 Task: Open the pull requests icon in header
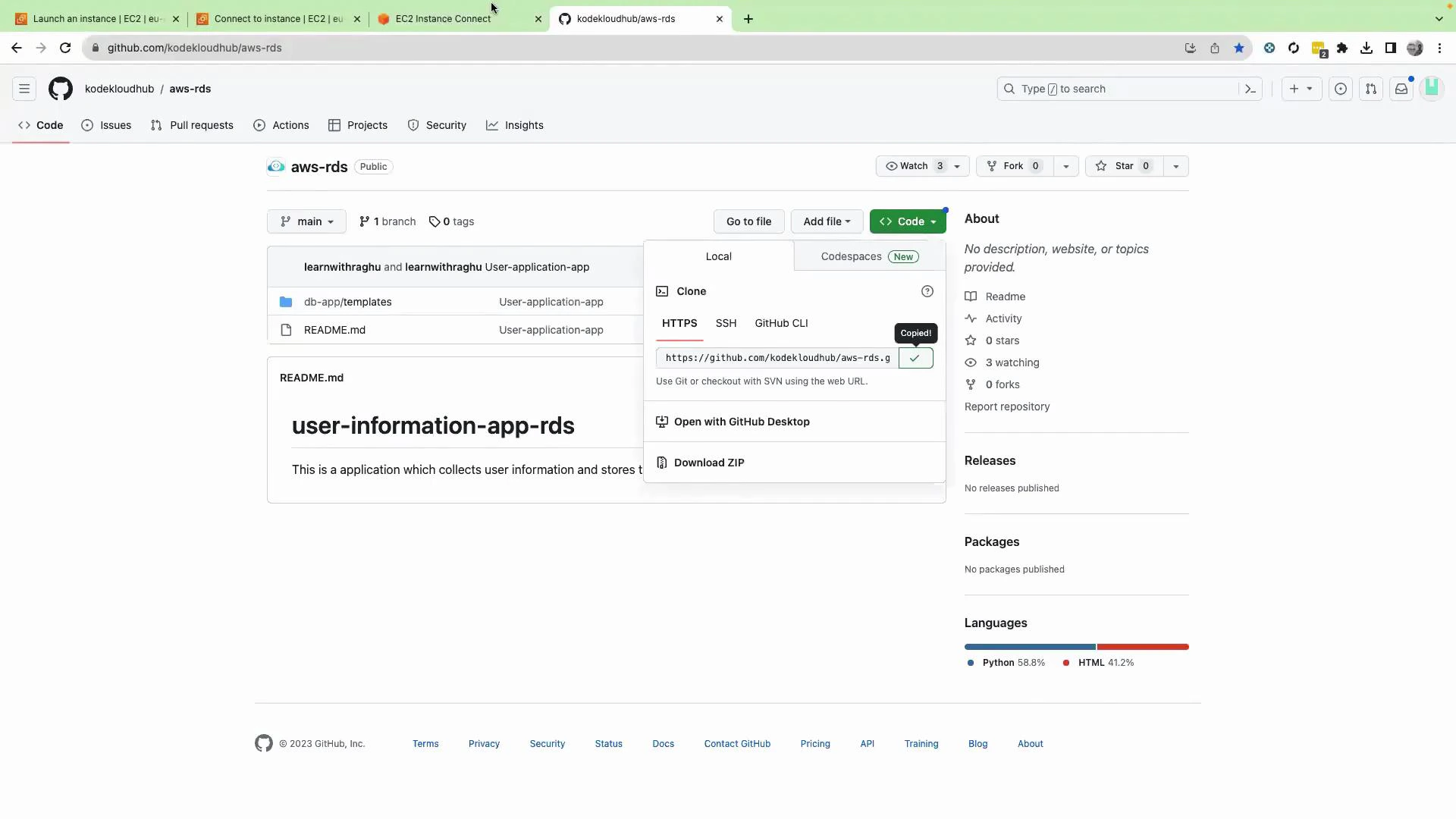pos(1371,89)
